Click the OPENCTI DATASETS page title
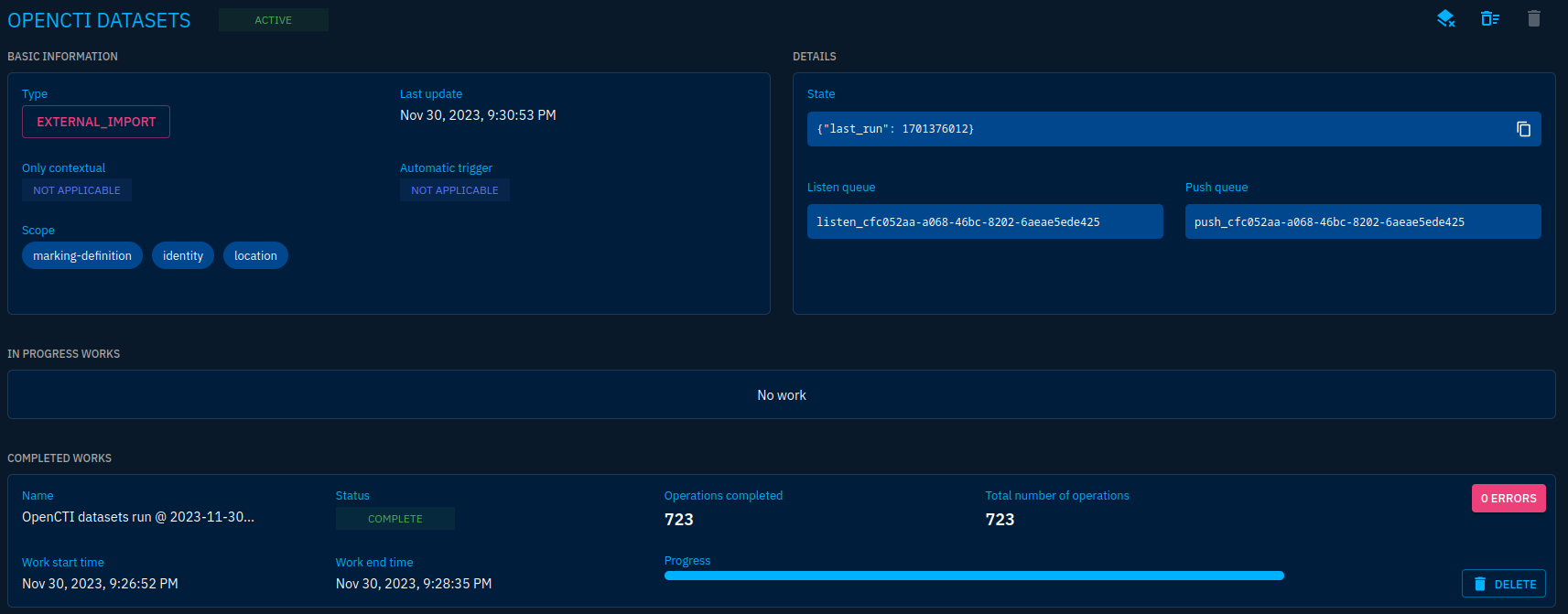The height and width of the screenshot is (614, 1568). pyautogui.click(x=99, y=20)
